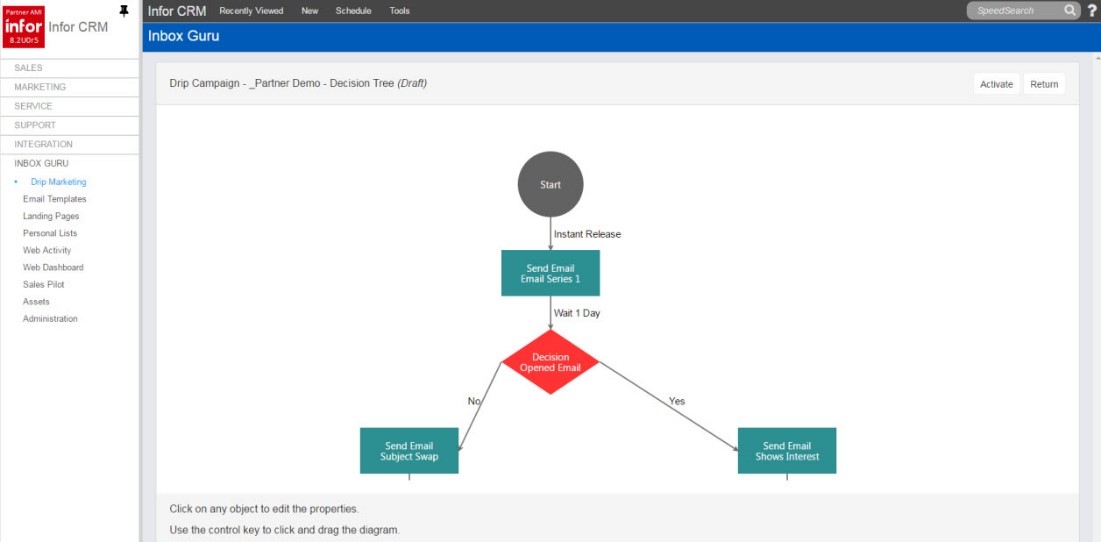Open the Recently Viewed menu
This screenshot has width=1101, height=542.
[x=251, y=11]
